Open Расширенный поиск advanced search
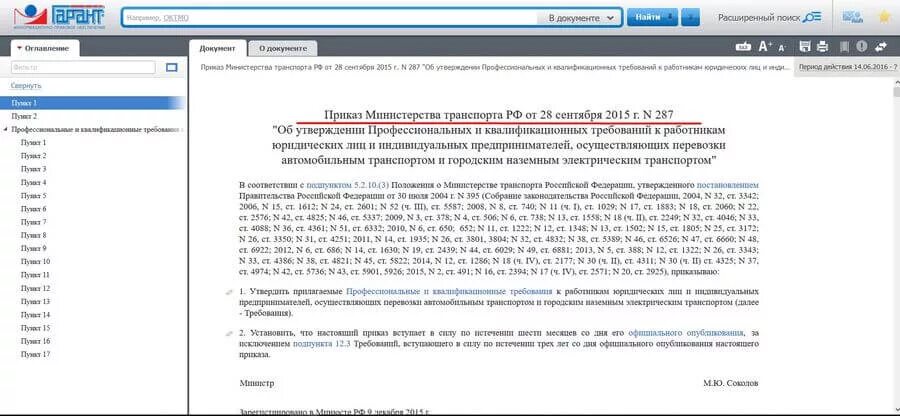Image resolution: width=900 pixels, height=416 pixels. pos(769,18)
